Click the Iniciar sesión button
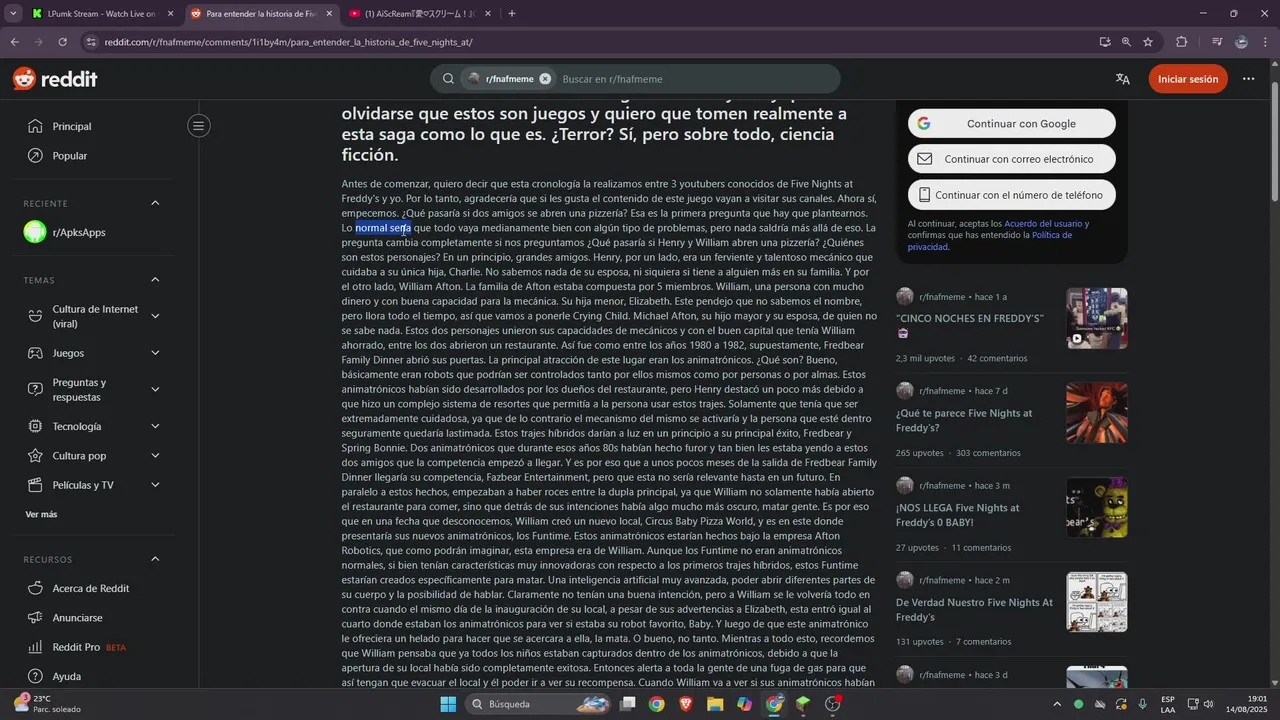 coord(1188,79)
